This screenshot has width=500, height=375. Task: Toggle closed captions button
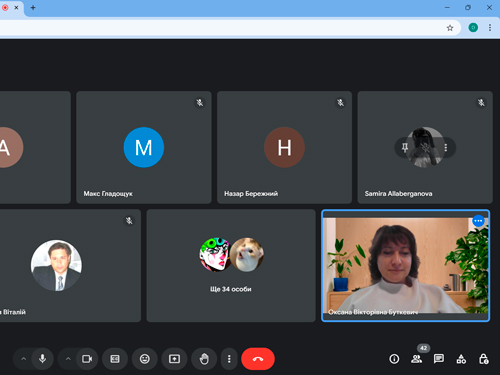pyautogui.click(x=115, y=359)
